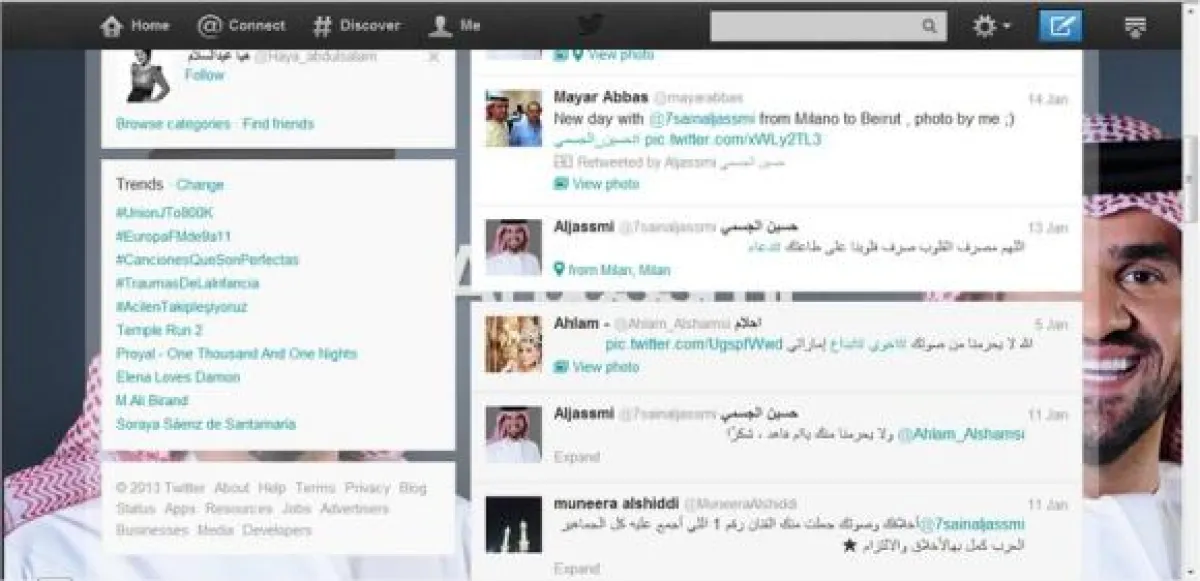Image resolution: width=1200 pixels, height=581 pixels.
Task: Click the Ahlam profile avatar
Action: (x=513, y=344)
